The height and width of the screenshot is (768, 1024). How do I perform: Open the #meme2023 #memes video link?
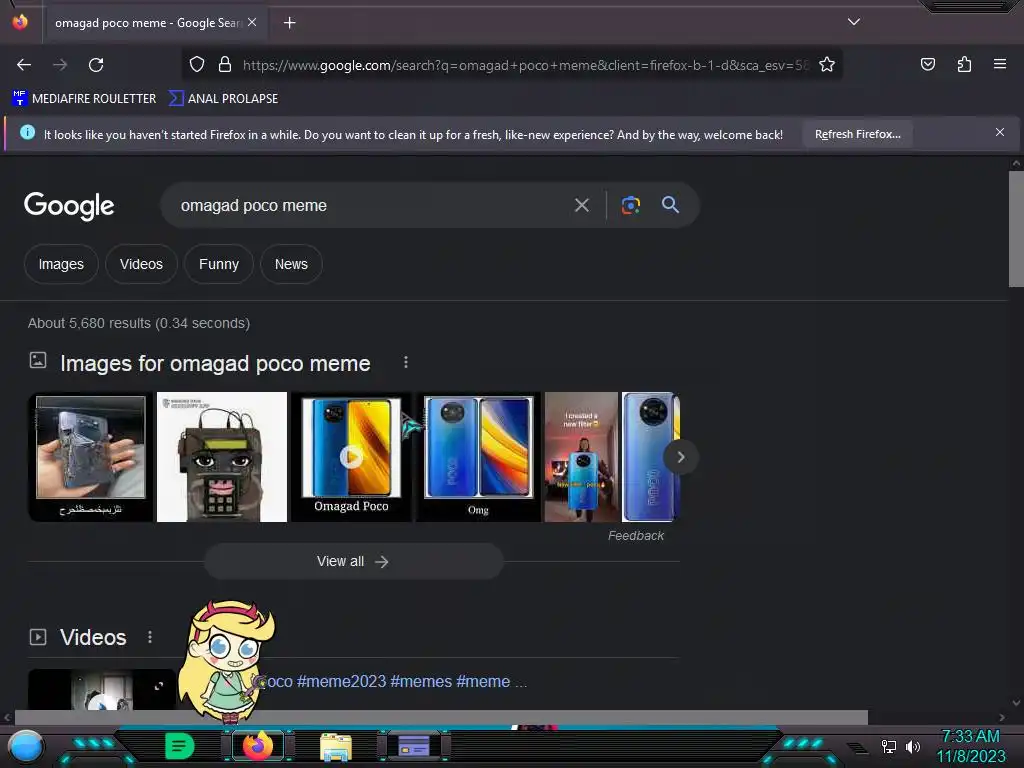[x=396, y=681]
